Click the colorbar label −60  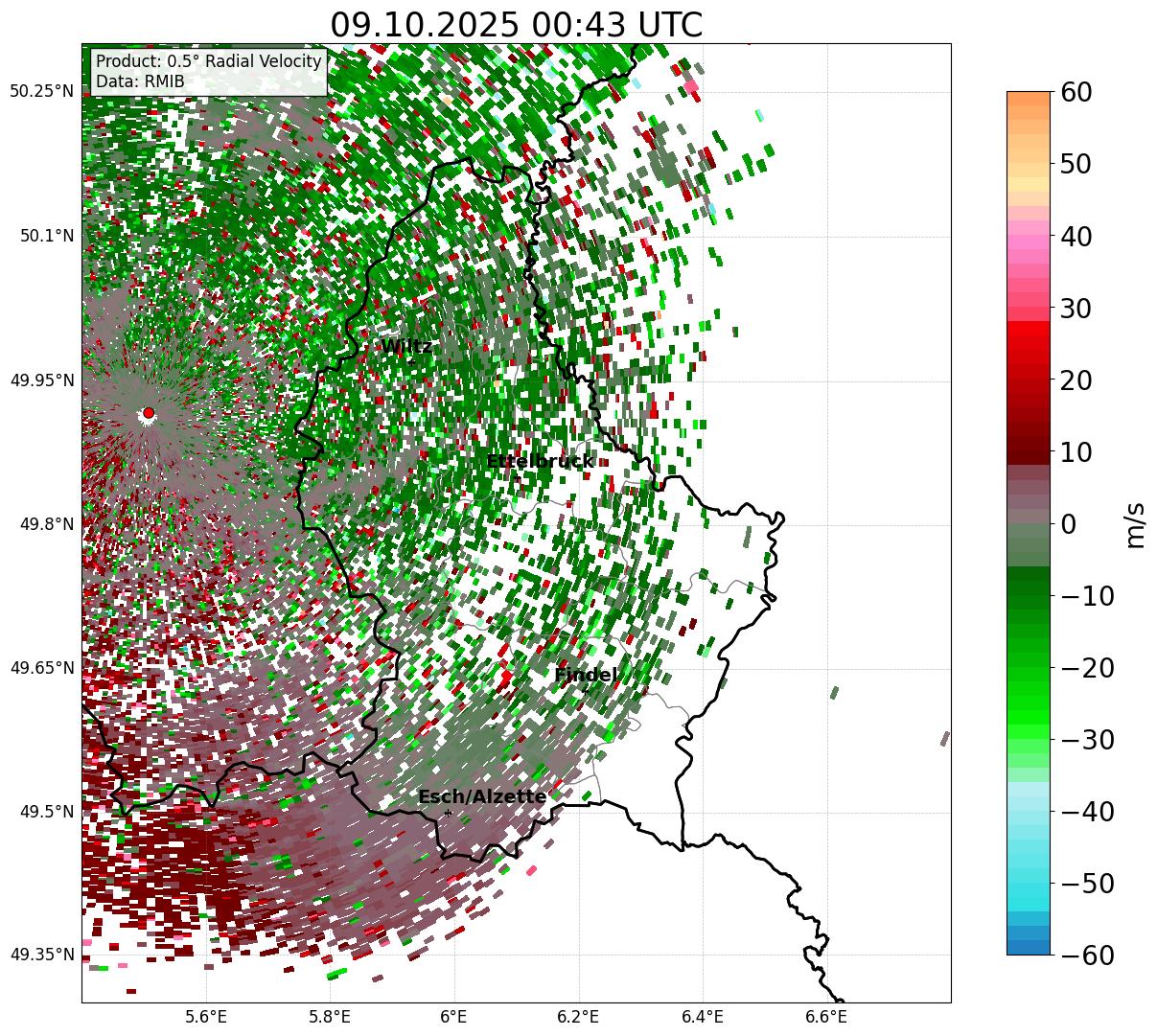point(1086,955)
